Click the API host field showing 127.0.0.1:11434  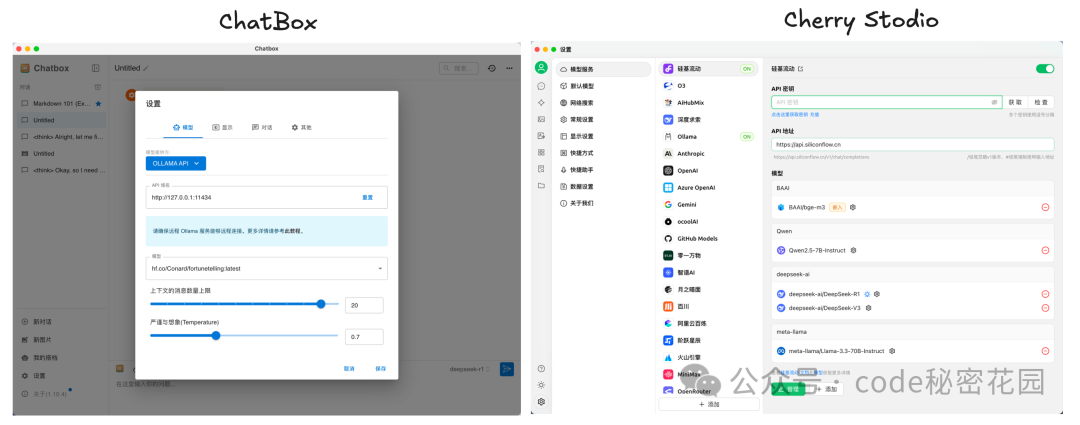coord(267,197)
